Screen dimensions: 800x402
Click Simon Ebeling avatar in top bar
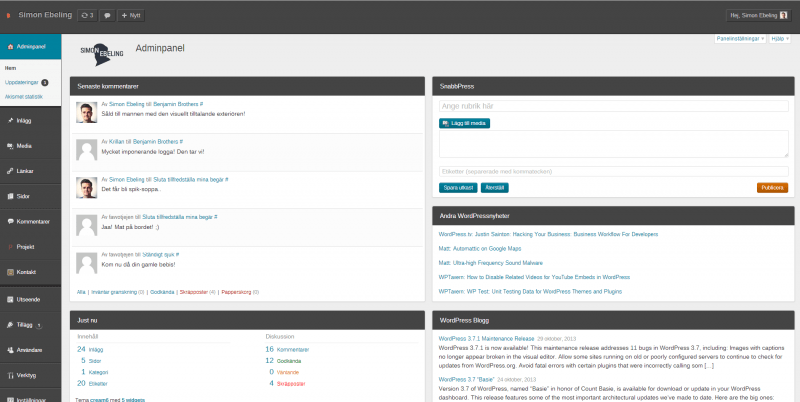[783, 15]
